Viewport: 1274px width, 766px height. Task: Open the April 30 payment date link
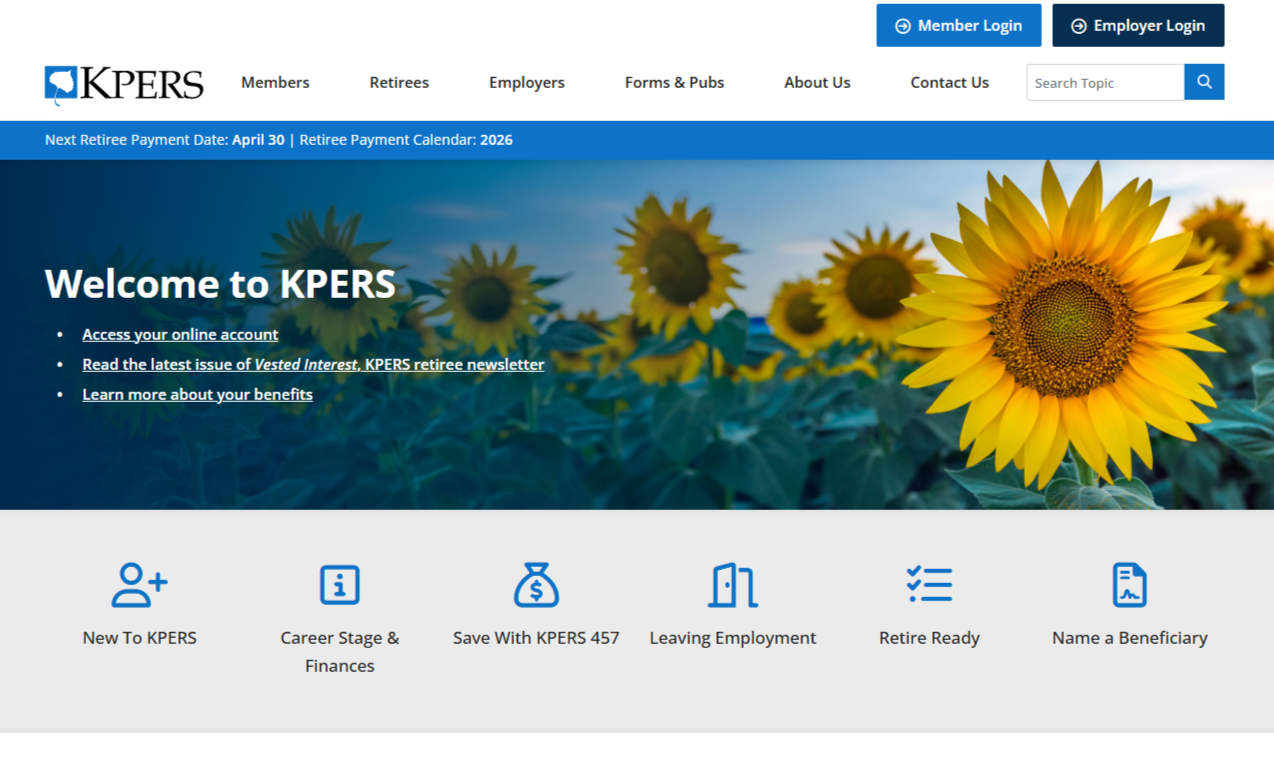(x=258, y=140)
